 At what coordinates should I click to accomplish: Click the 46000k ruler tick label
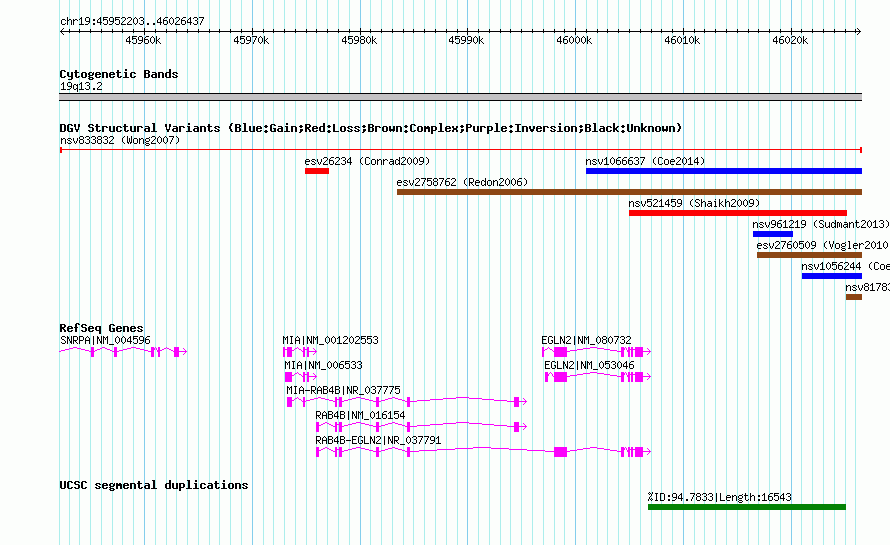coord(574,40)
